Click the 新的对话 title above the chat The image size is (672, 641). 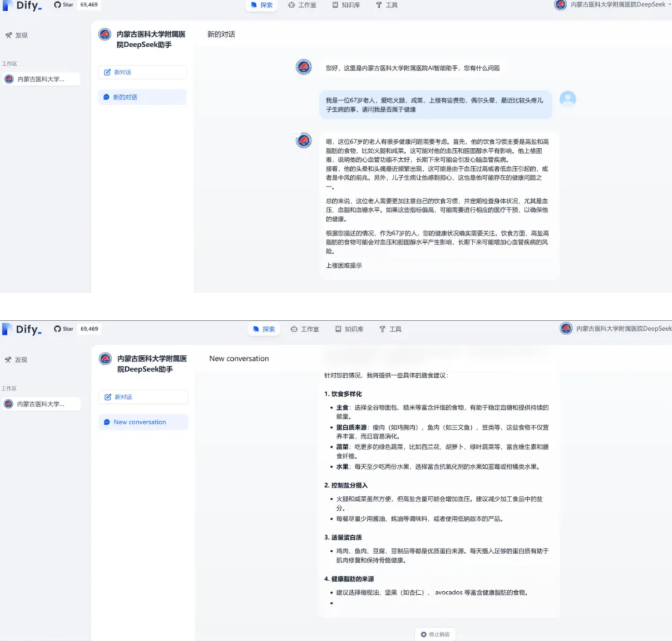point(221,34)
